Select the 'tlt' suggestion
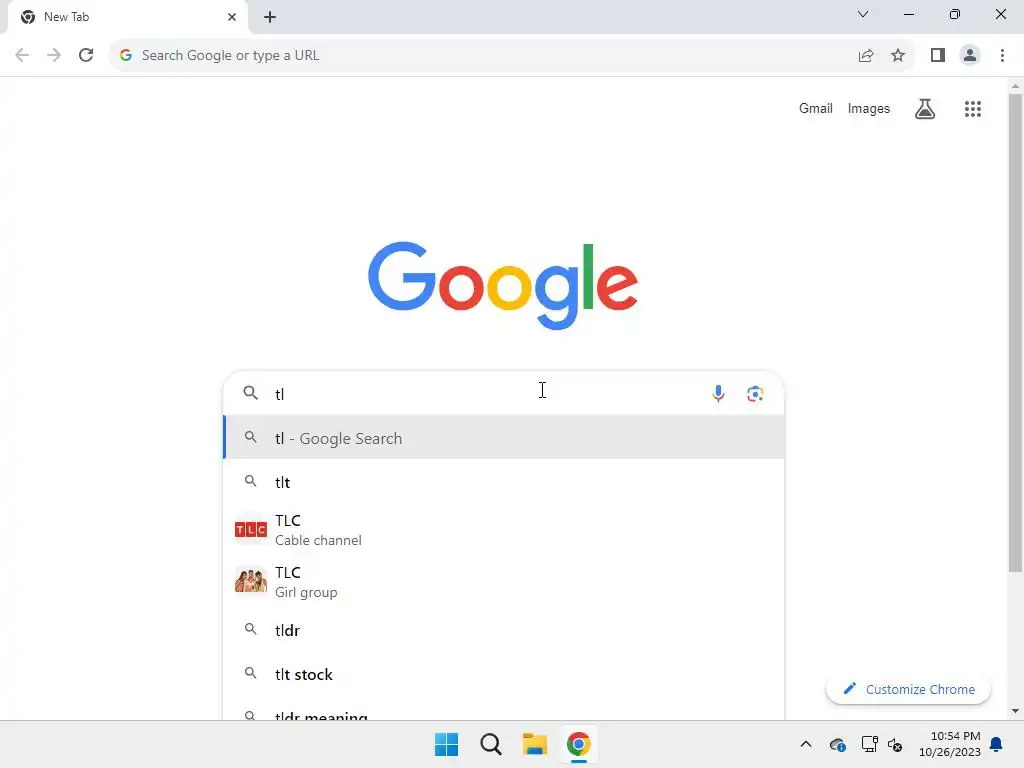 coord(504,482)
